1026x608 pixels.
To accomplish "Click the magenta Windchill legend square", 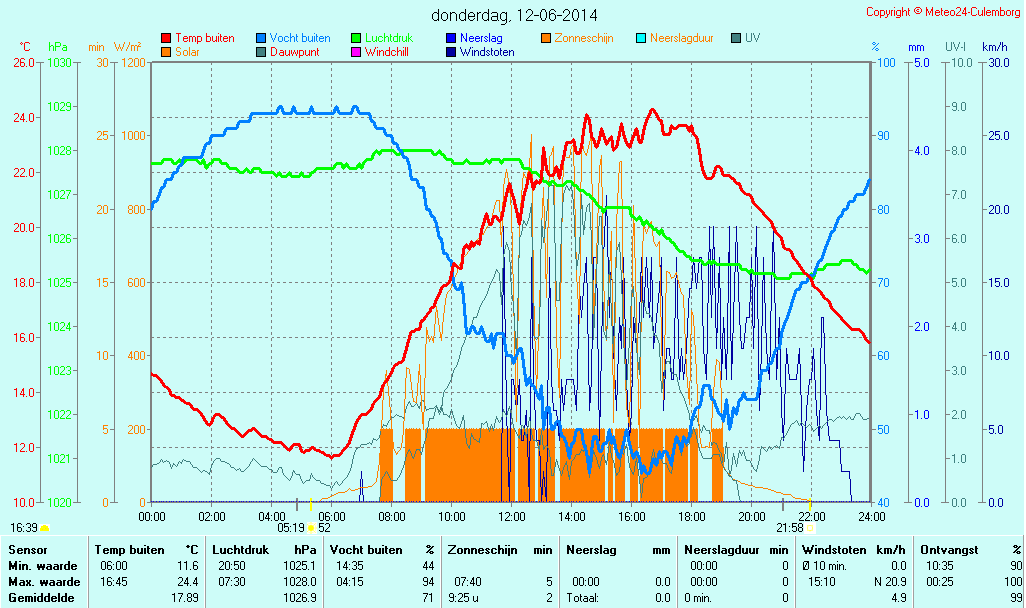I will pos(356,51).
